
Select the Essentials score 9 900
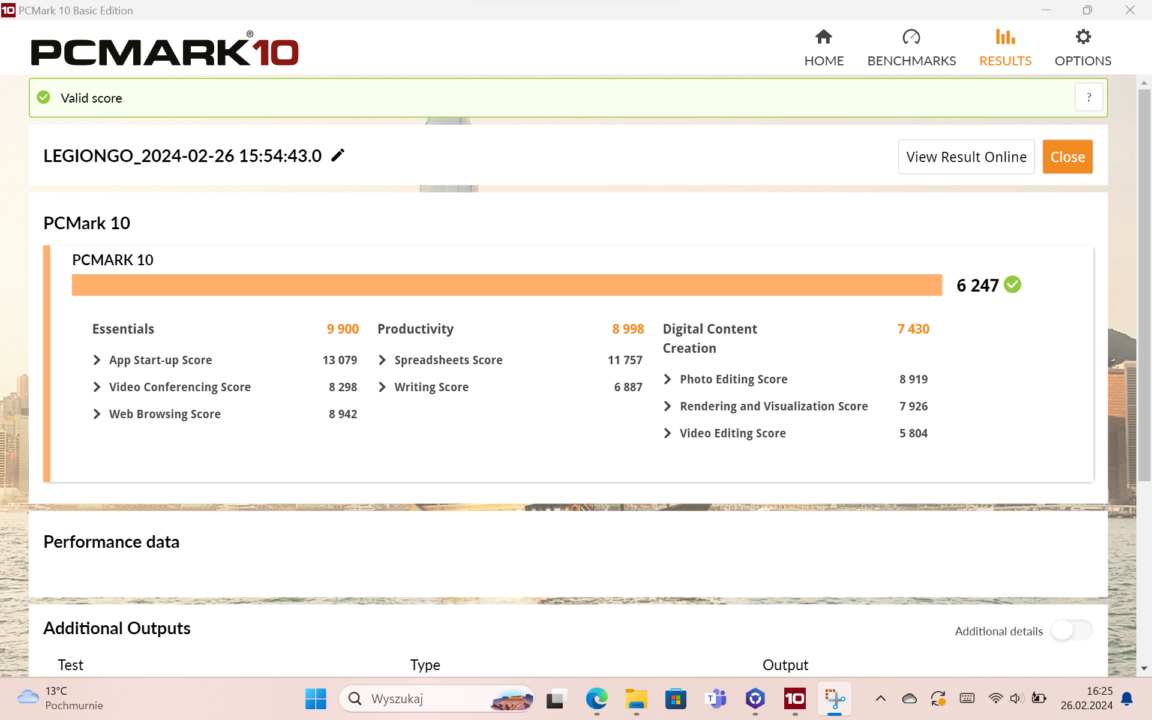[x=342, y=329]
